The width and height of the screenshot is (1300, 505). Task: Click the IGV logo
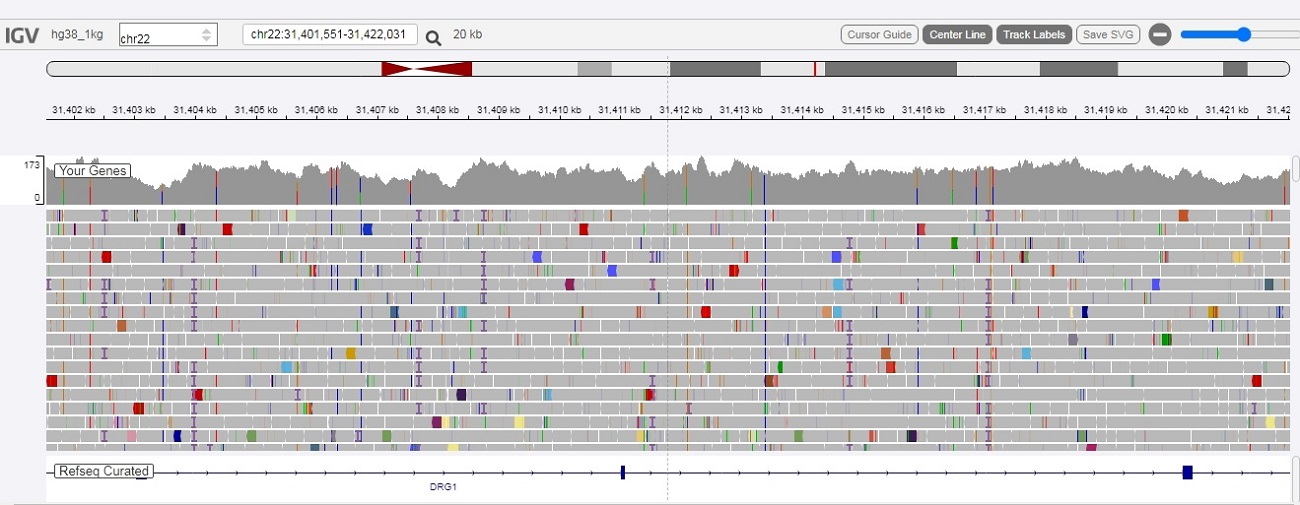[x=21, y=35]
